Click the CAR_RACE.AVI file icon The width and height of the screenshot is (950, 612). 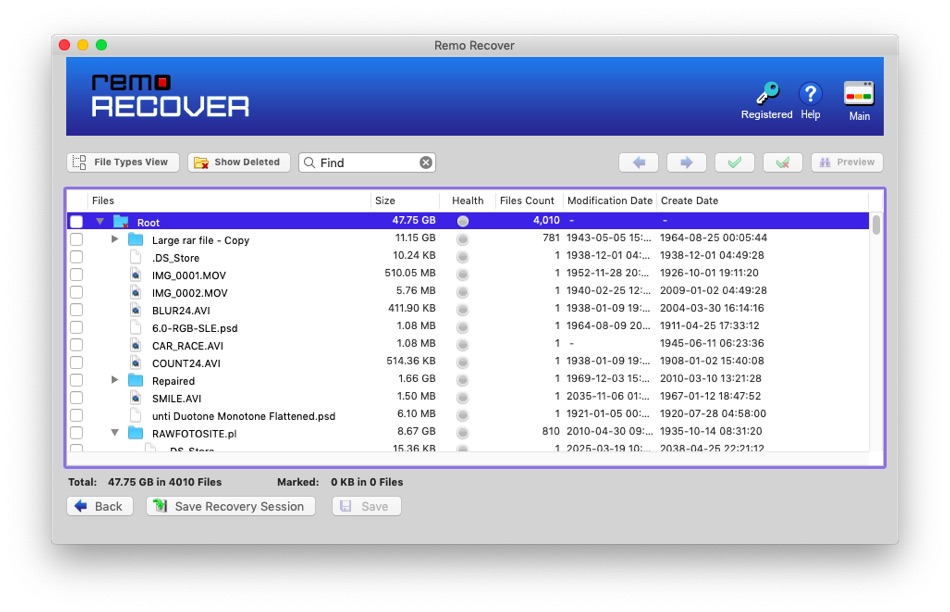coord(136,345)
